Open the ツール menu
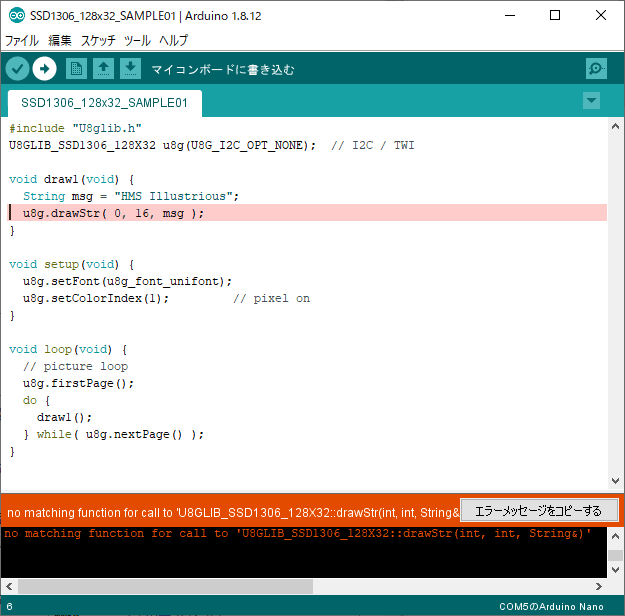Screen dimensions: 625x616 (137, 40)
